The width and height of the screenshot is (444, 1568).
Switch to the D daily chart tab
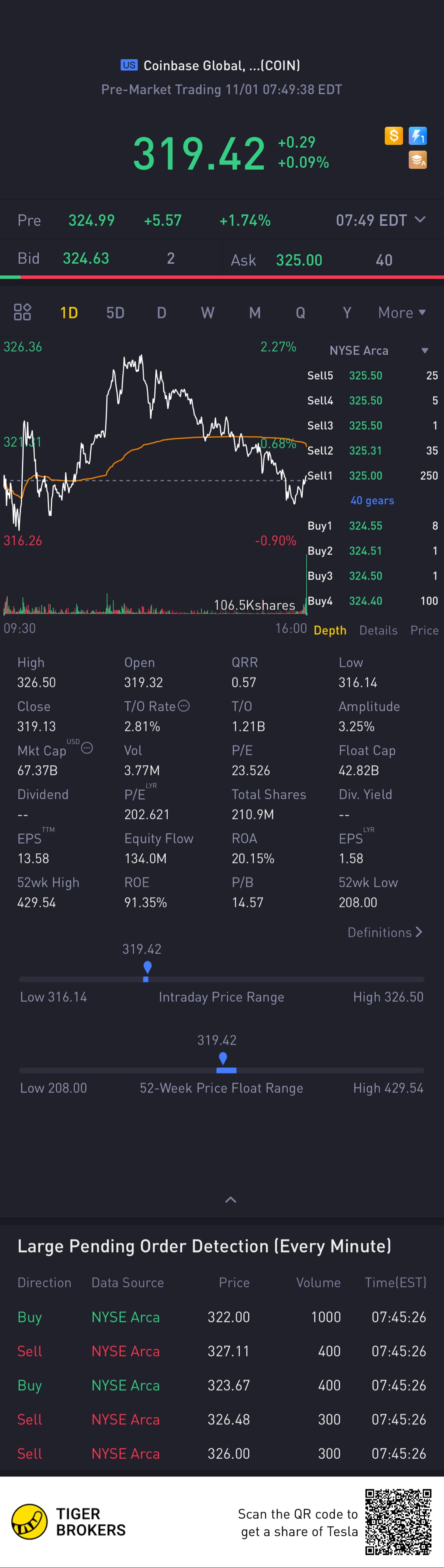tap(161, 312)
